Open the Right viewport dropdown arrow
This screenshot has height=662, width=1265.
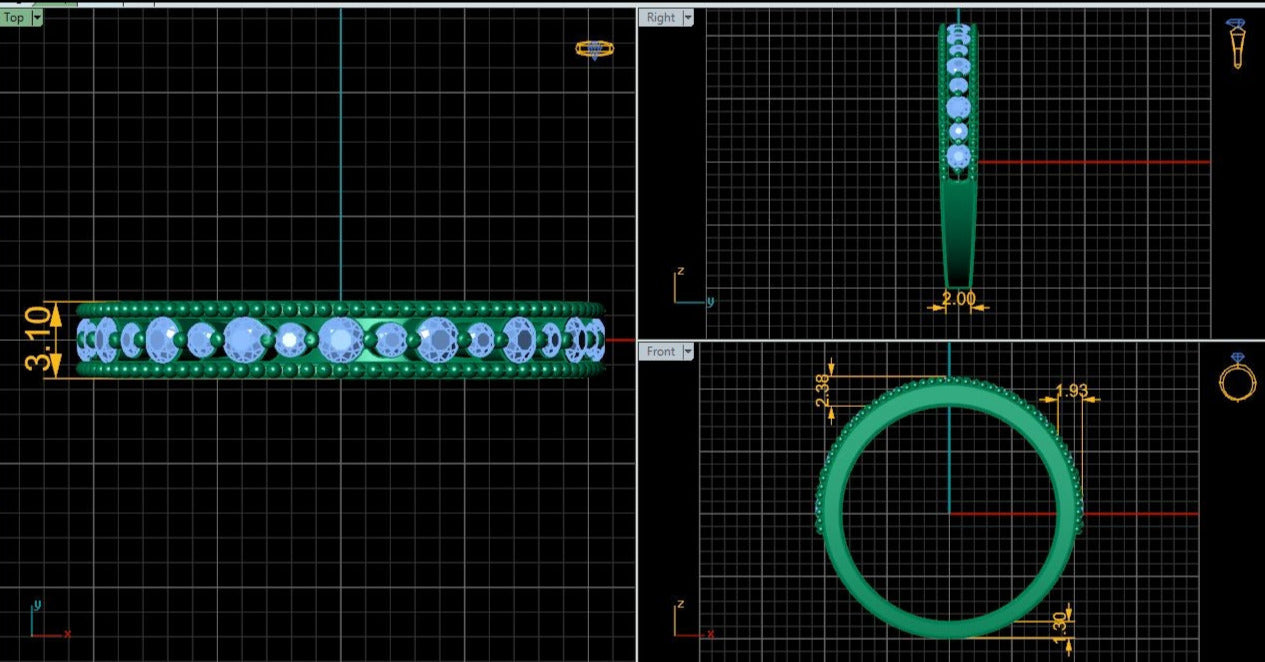[x=688, y=17]
